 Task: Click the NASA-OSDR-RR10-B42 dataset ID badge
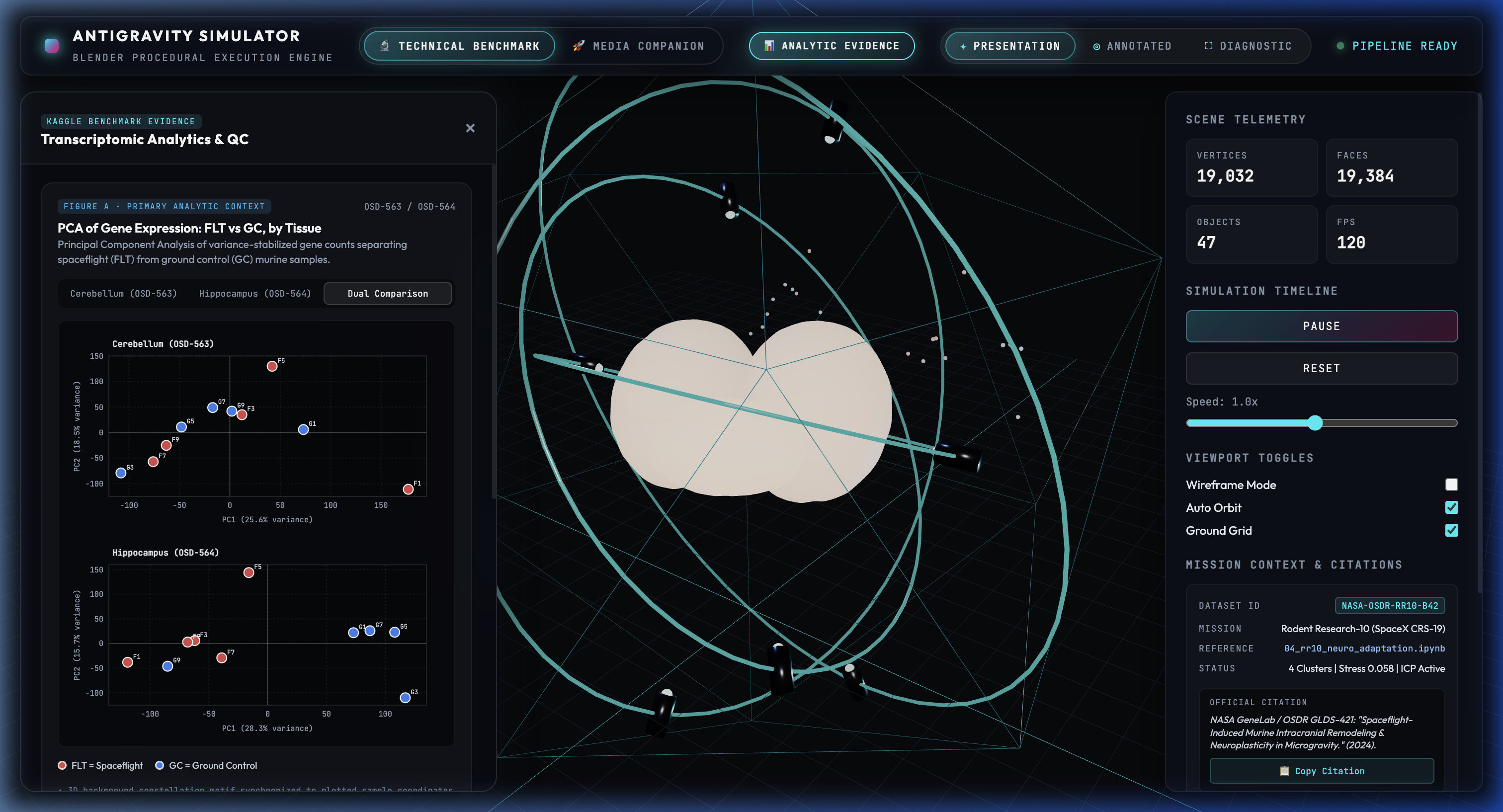tap(1390, 605)
